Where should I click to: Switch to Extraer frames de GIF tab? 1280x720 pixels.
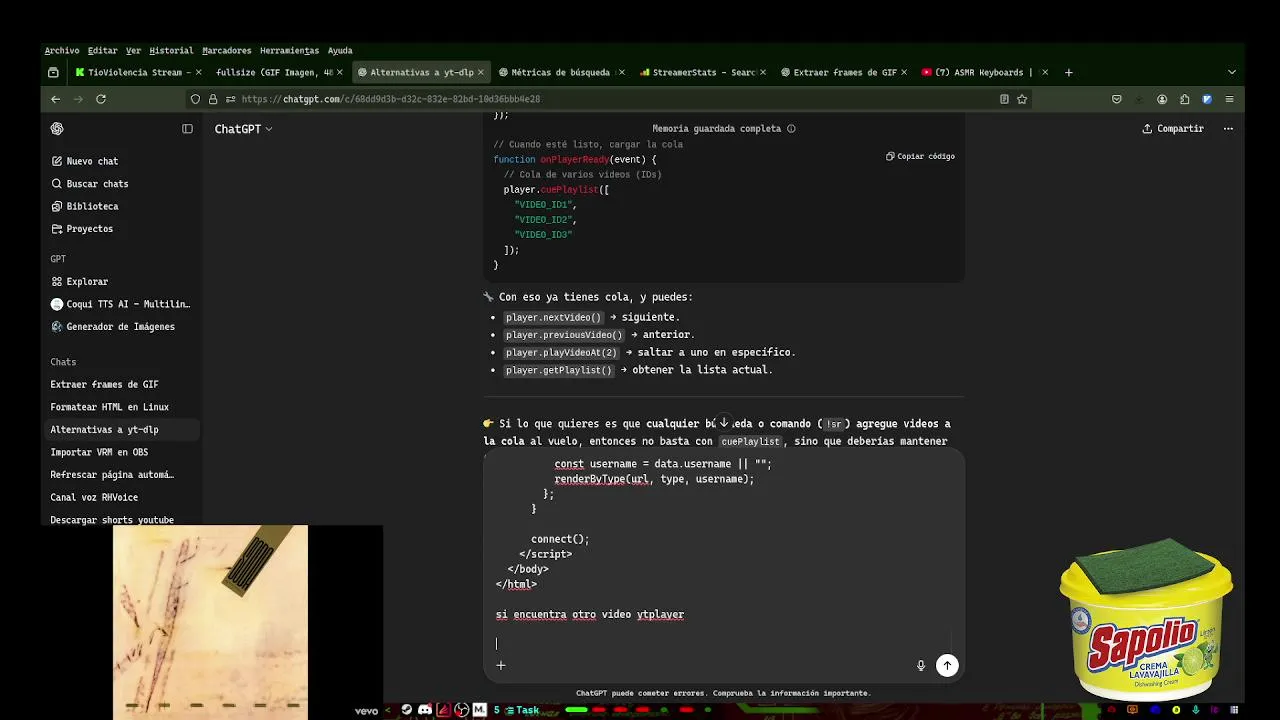(x=843, y=72)
